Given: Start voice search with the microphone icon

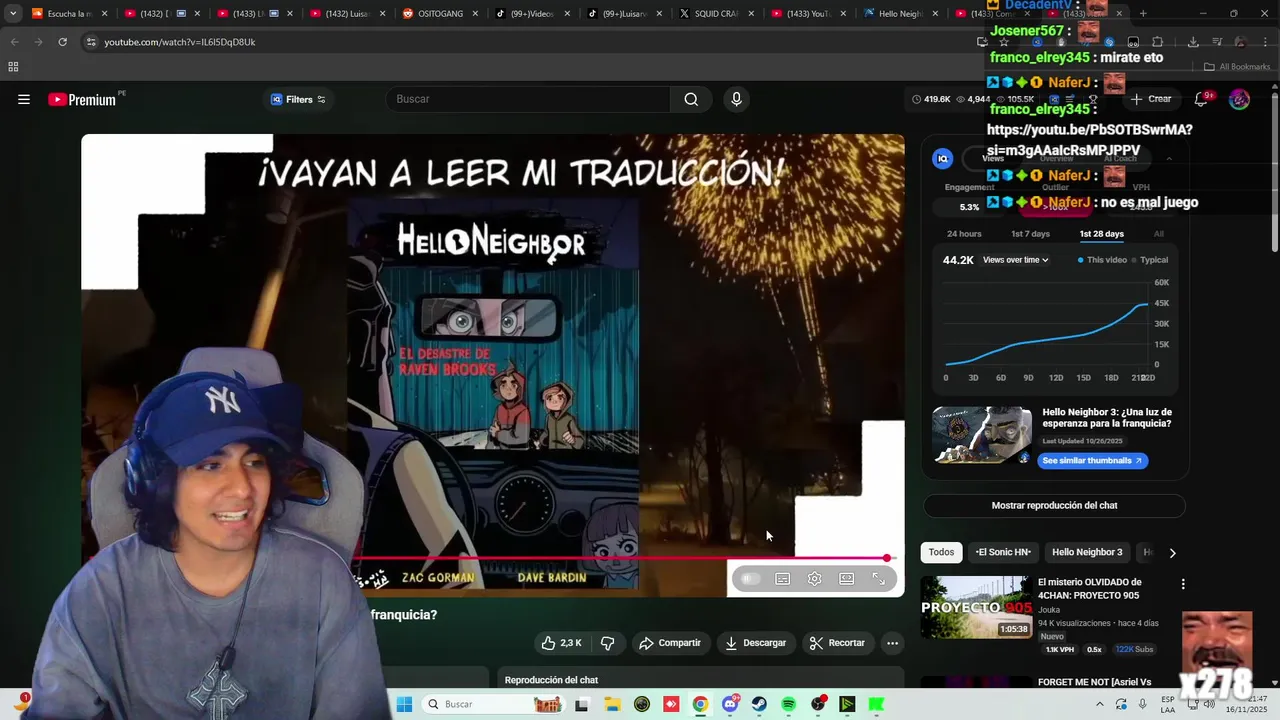Looking at the screenshot, I should click(x=736, y=99).
